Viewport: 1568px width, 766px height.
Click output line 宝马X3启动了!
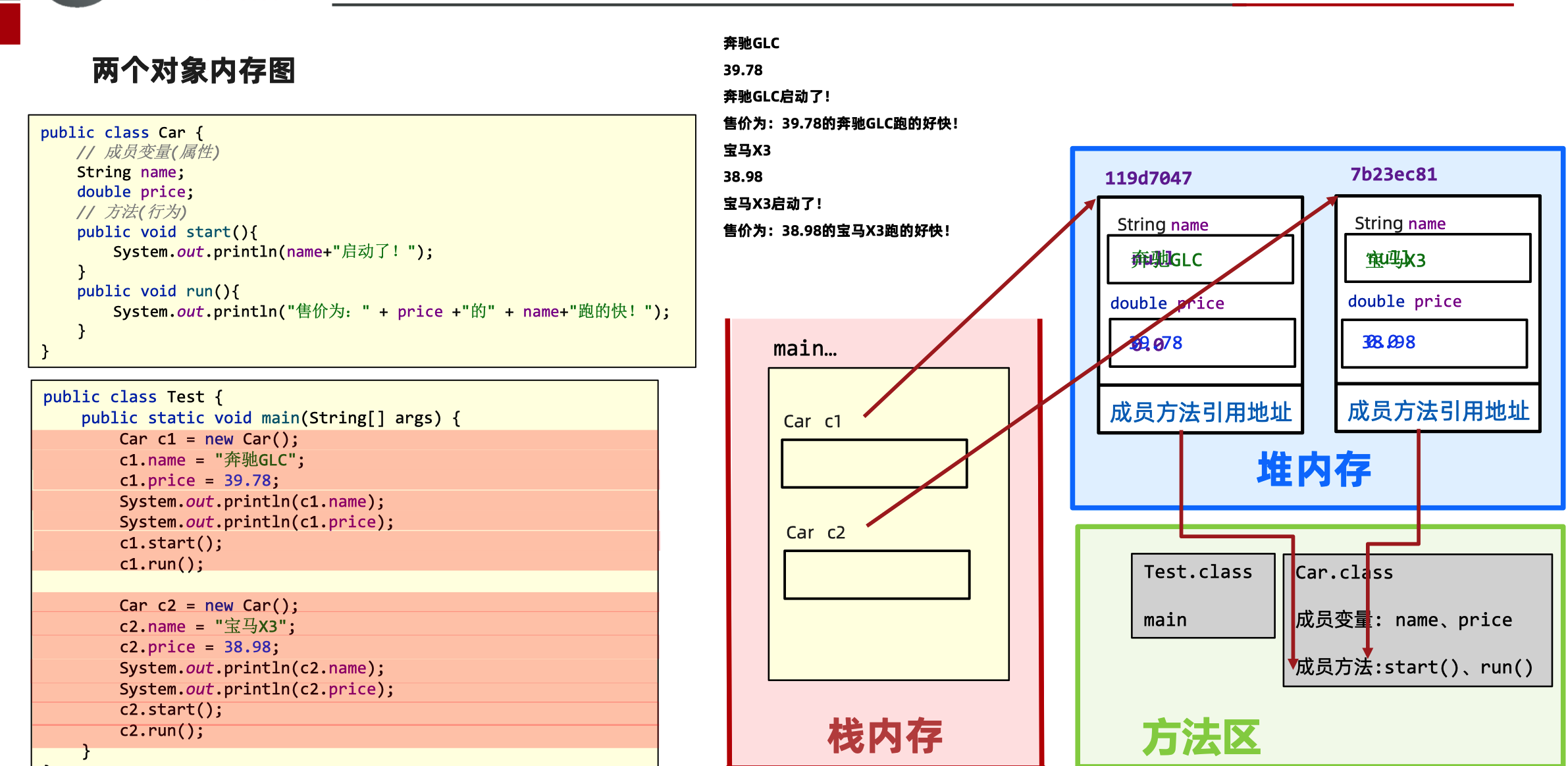[772, 204]
